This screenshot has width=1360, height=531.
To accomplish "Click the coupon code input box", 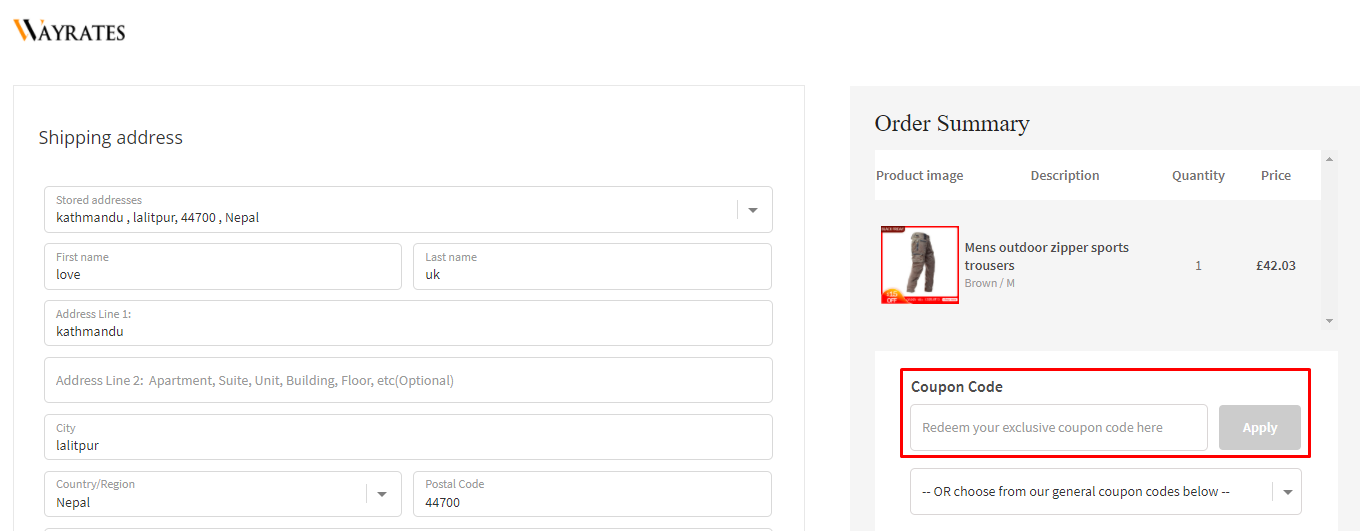I will 1058,428.
